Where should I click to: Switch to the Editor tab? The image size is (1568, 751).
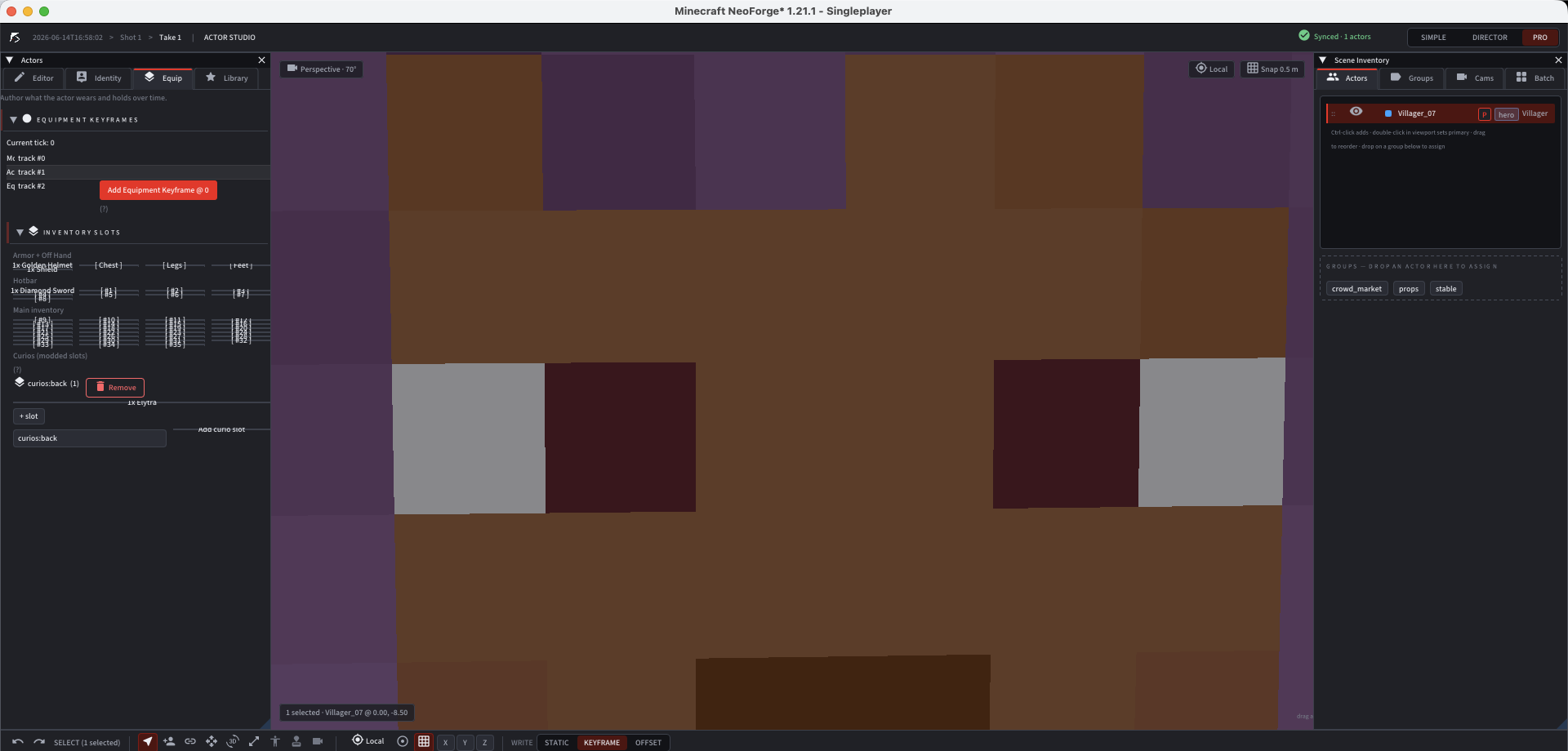pos(34,78)
